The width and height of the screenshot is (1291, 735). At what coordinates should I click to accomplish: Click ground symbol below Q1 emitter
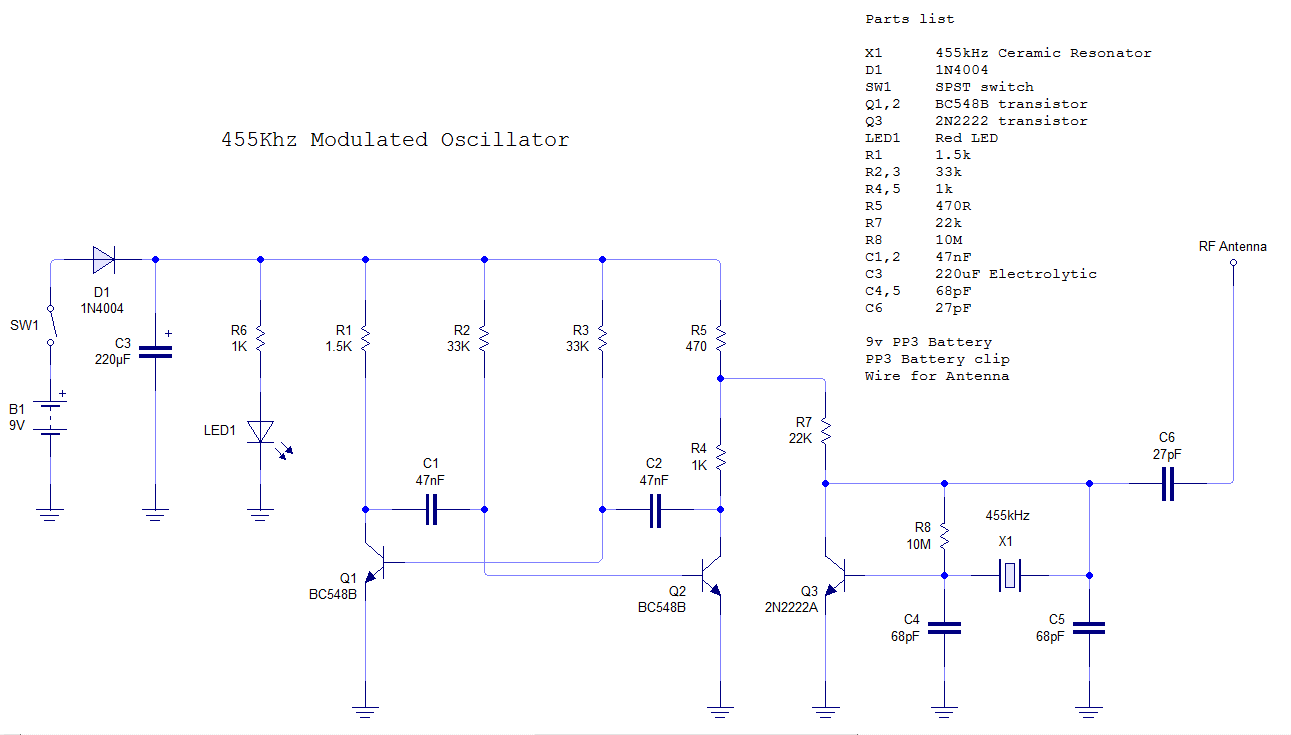coord(365,712)
